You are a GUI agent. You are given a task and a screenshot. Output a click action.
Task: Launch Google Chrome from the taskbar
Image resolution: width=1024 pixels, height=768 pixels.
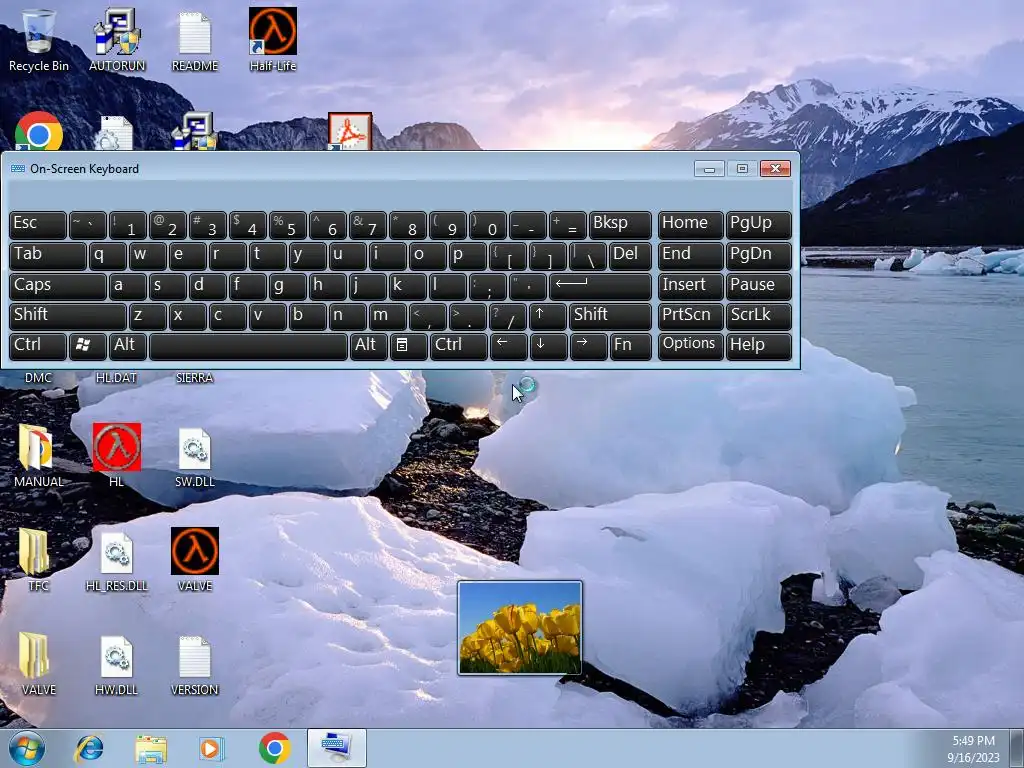coord(274,748)
